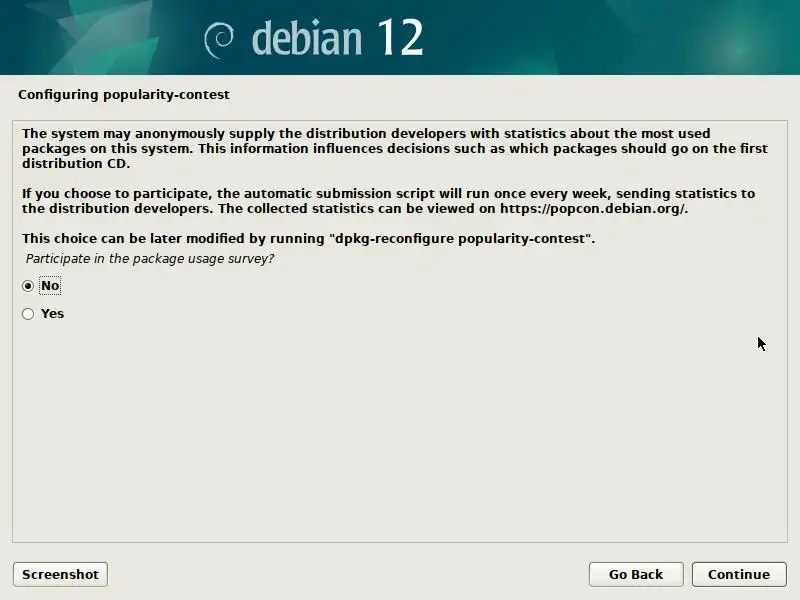This screenshot has width=800, height=600.
Task: Click the empty area below the Yes option
Action: [400, 434]
